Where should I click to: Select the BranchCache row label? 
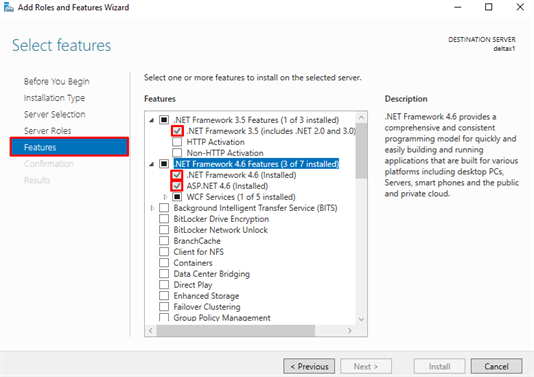click(197, 241)
